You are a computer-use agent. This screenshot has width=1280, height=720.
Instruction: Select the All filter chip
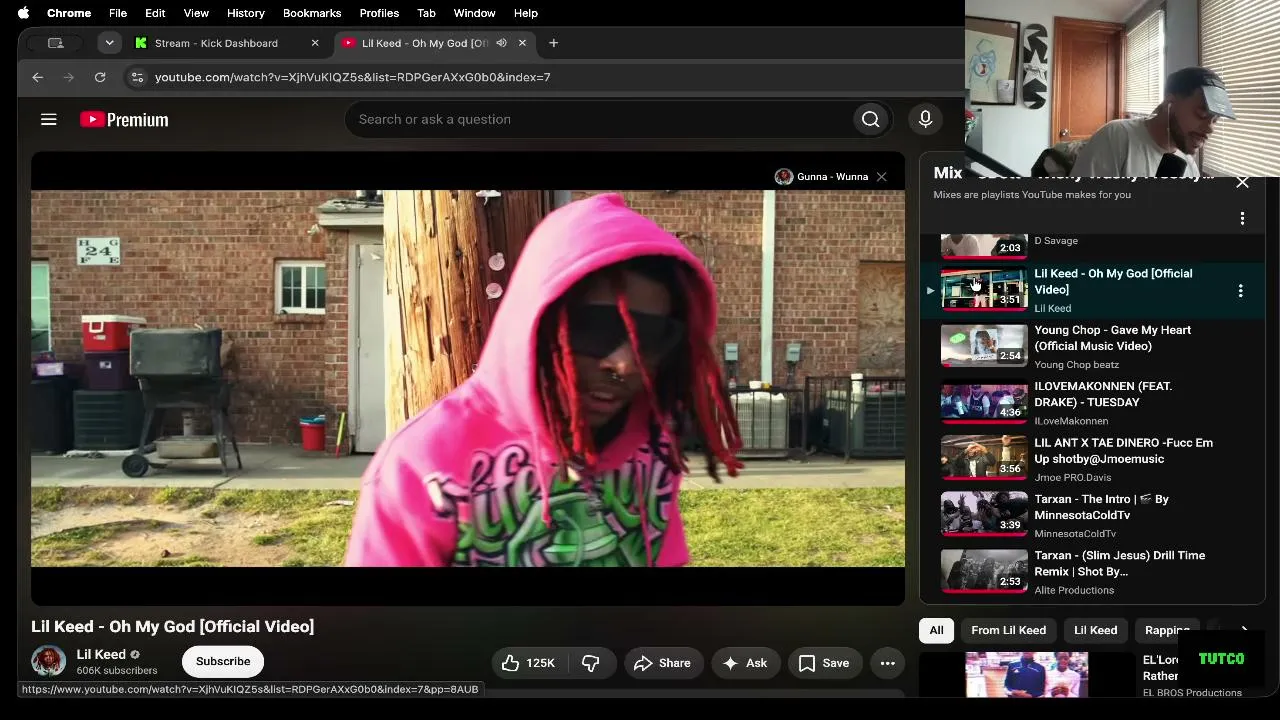(936, 630)
